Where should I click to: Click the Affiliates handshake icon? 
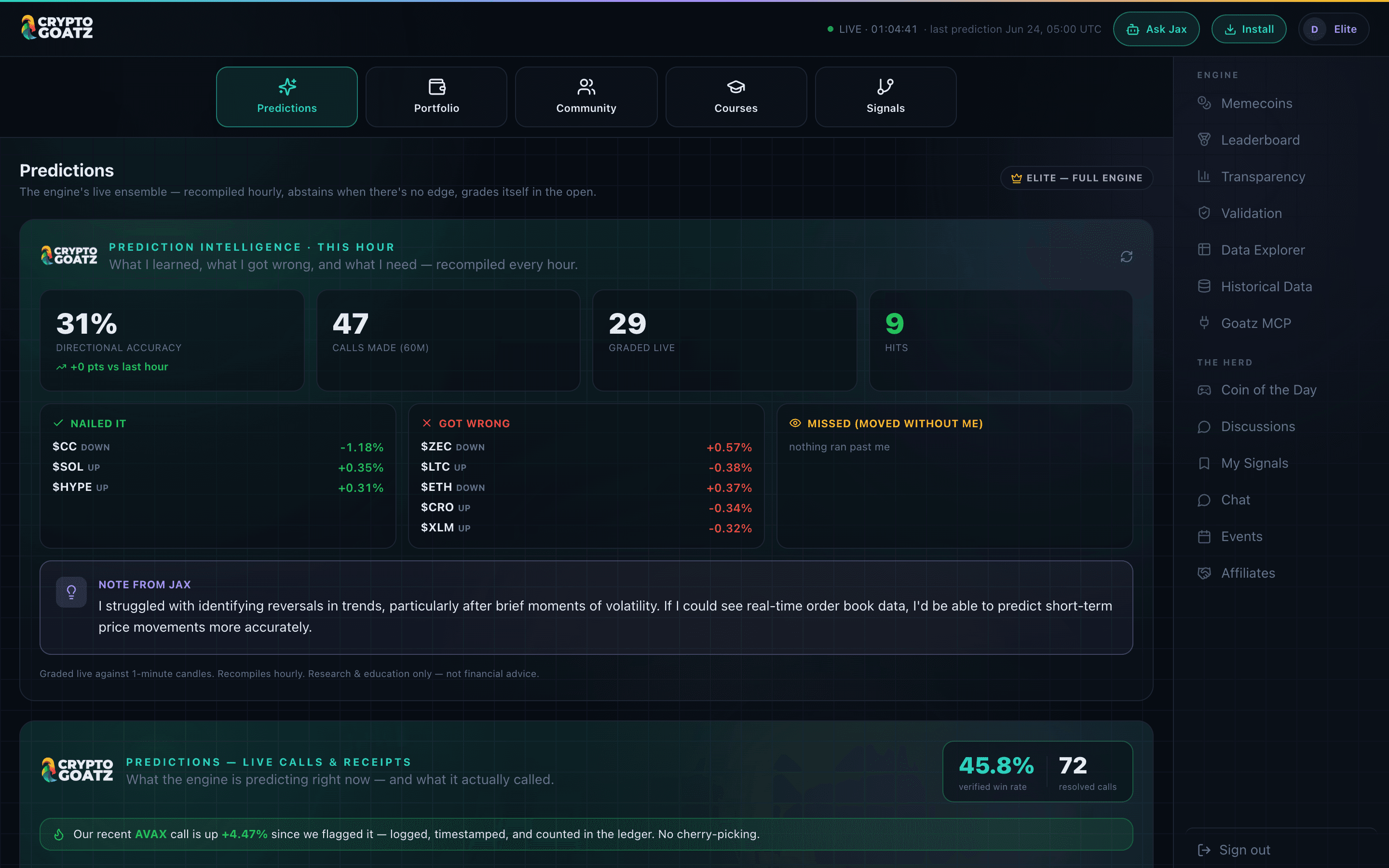click(1204, 573)
